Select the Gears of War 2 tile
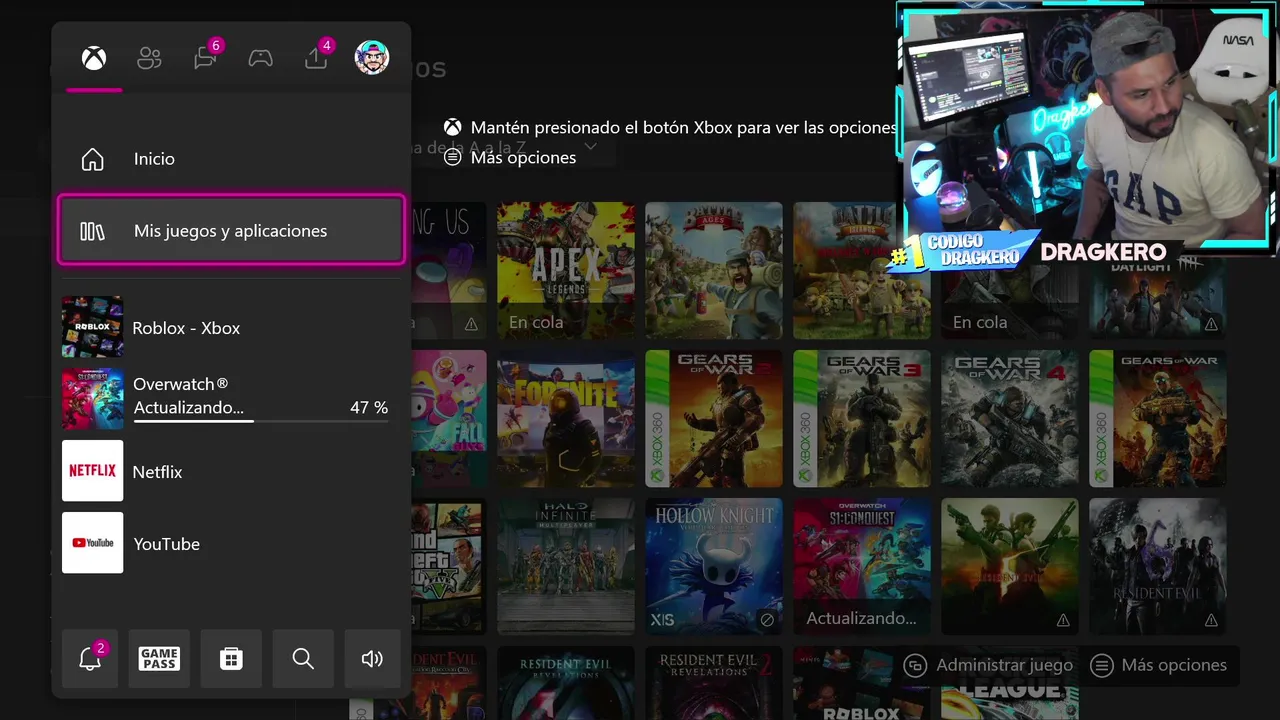Image resolution: width=1280 pixels, height=720 pixels. [x=714, y=419]
